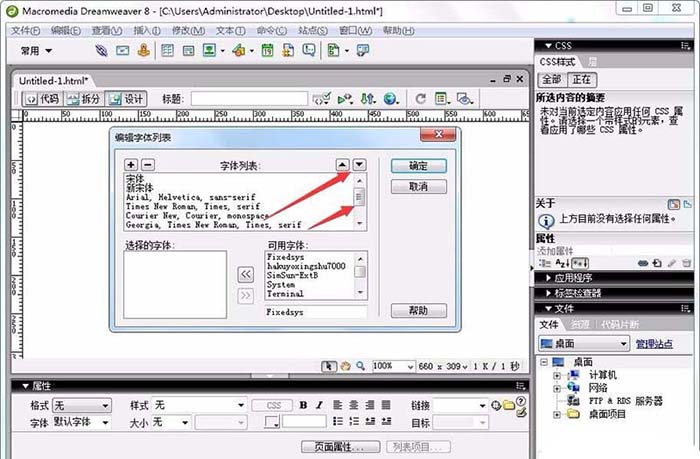Open the Insert menu
This screenshot has height=459, width=700.
pyautogui.click(x=147, y=30)
